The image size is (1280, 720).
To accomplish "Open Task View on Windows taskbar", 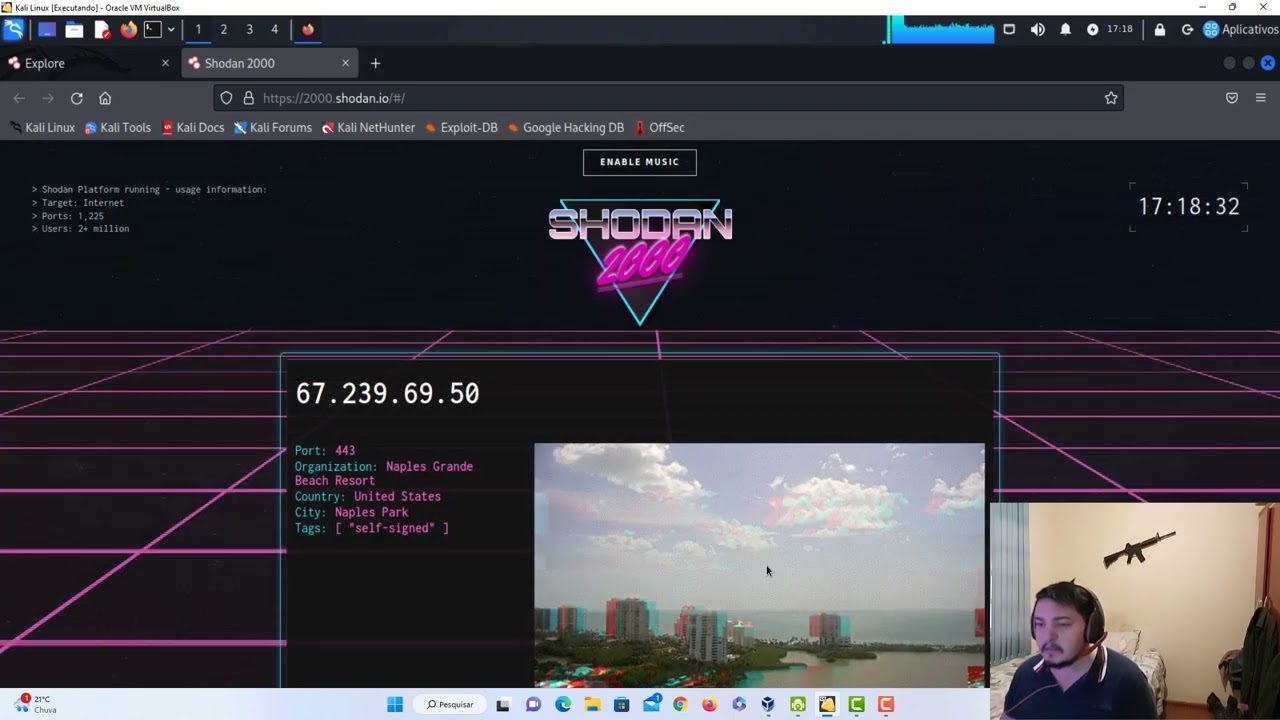I will (x=503, y=705).
